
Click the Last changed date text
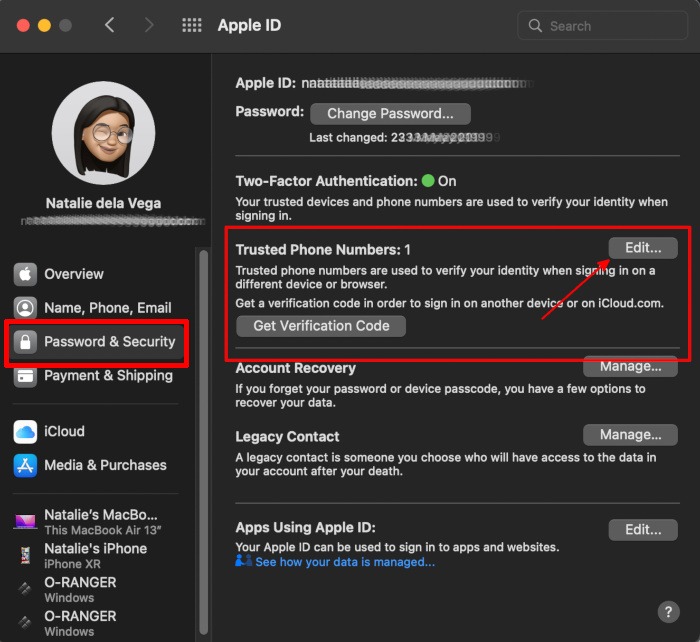pos(404,138)
